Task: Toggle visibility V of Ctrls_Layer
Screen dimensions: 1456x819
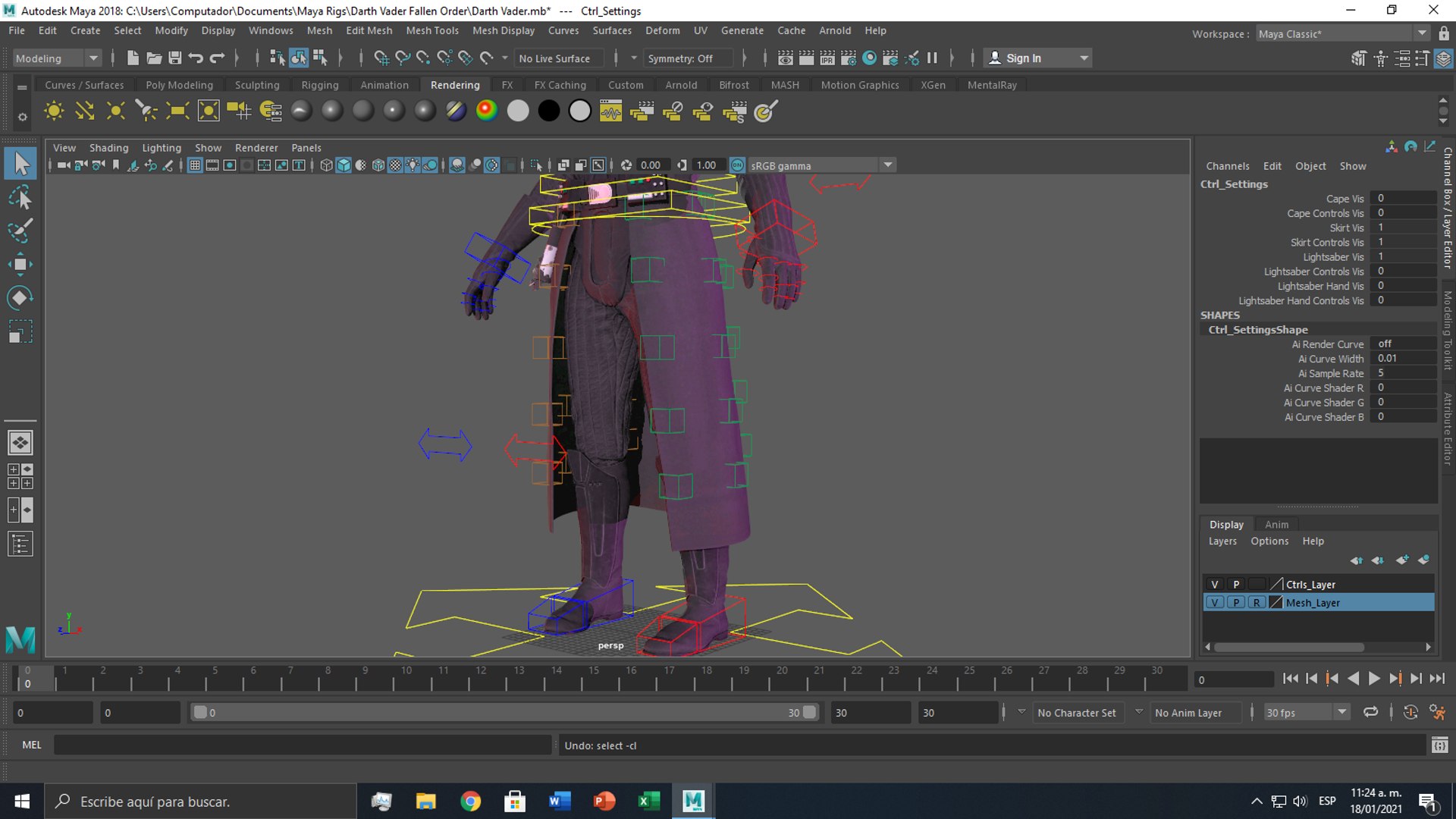Action: tap(1215, 584)
